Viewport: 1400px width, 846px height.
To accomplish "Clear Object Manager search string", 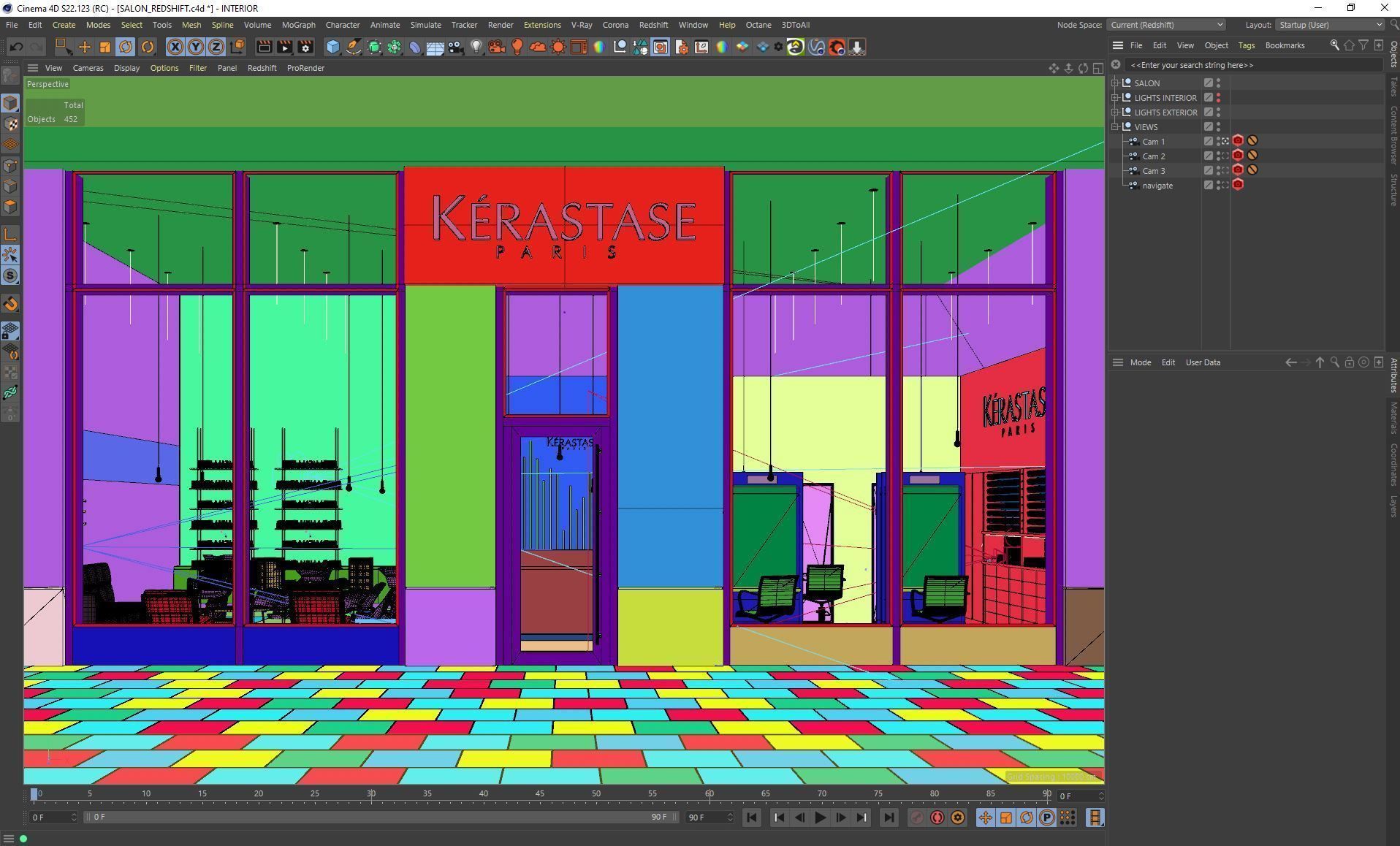I will coord(1116,65).
